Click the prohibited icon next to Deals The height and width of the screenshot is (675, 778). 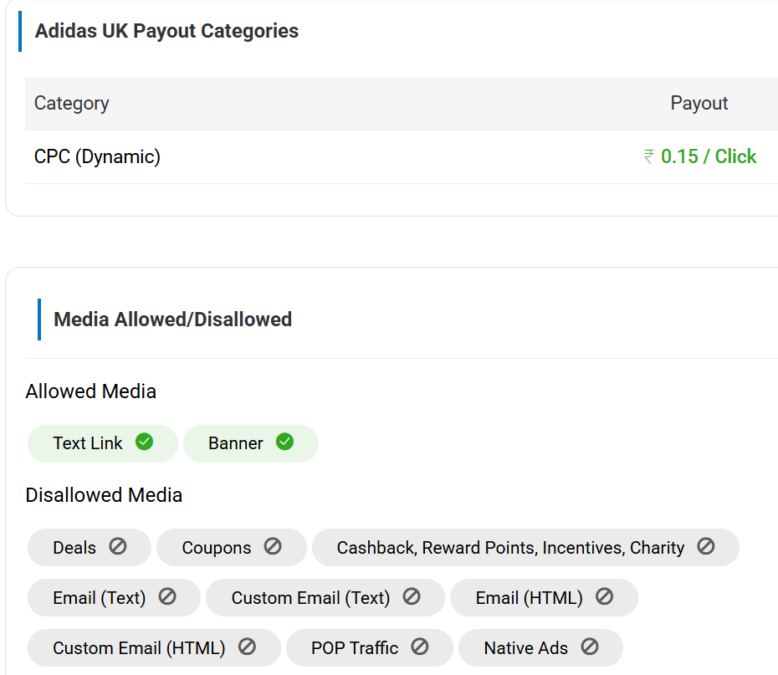point(118,547)
